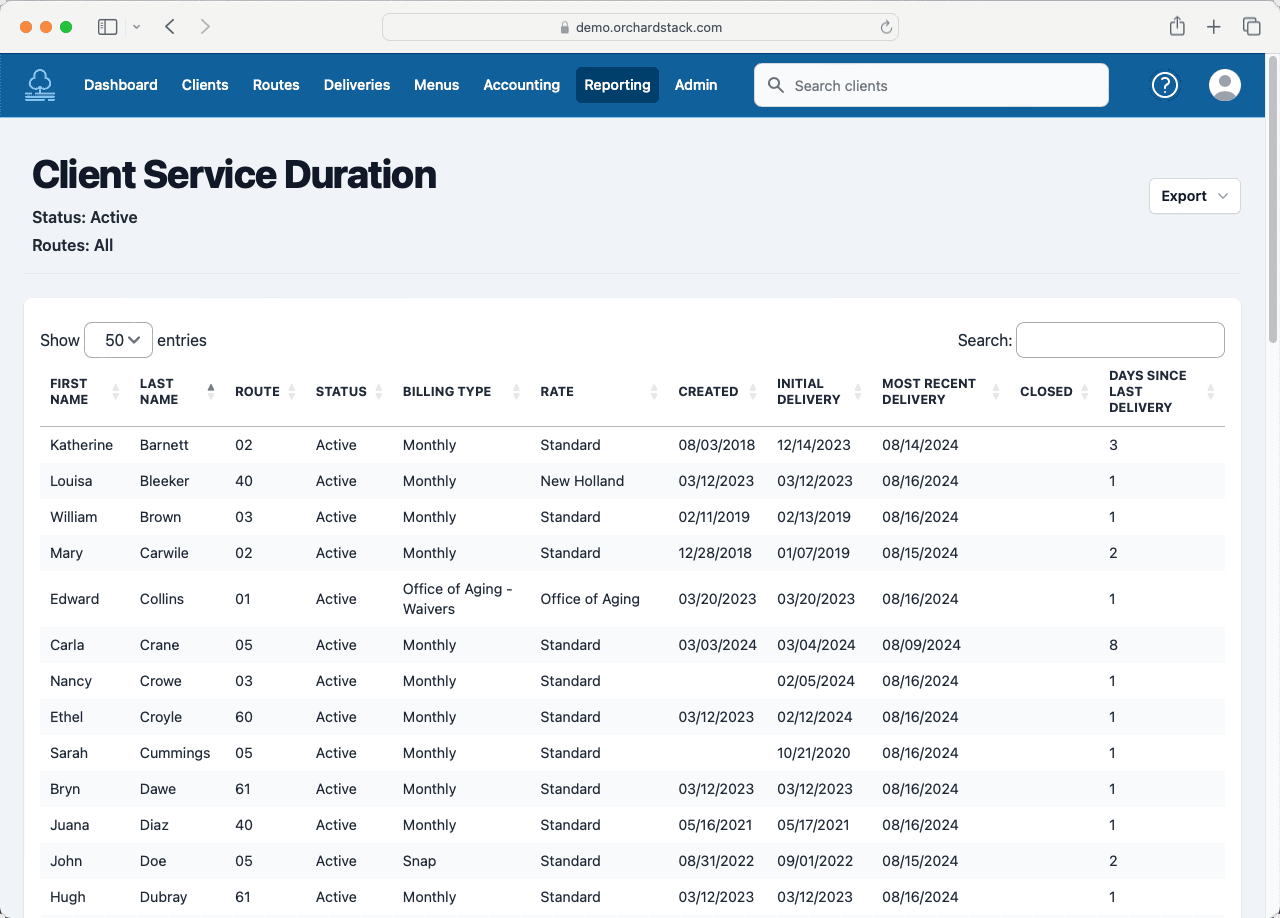Click the OrchardStack tree logo icon
1280x918 pixels.
40,85
